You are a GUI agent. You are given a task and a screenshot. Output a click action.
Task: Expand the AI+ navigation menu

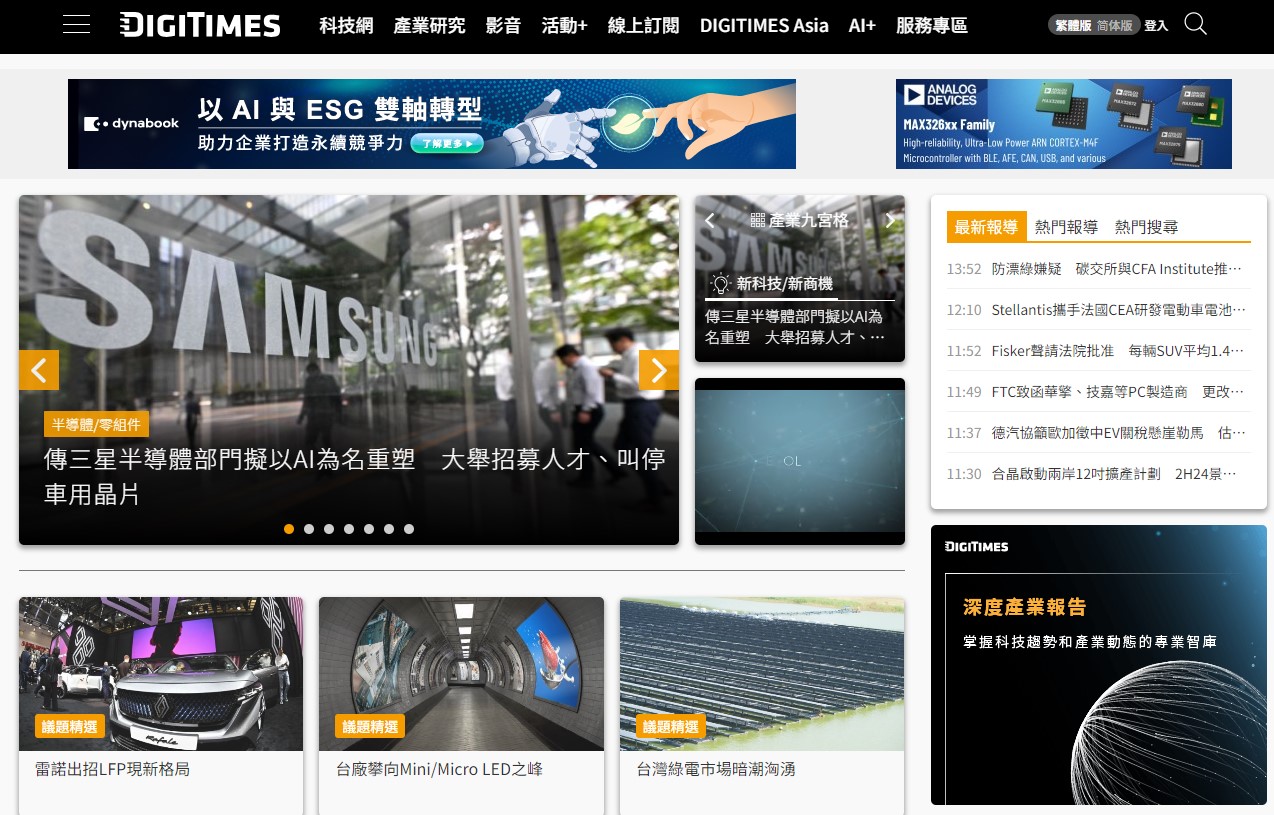862,25
